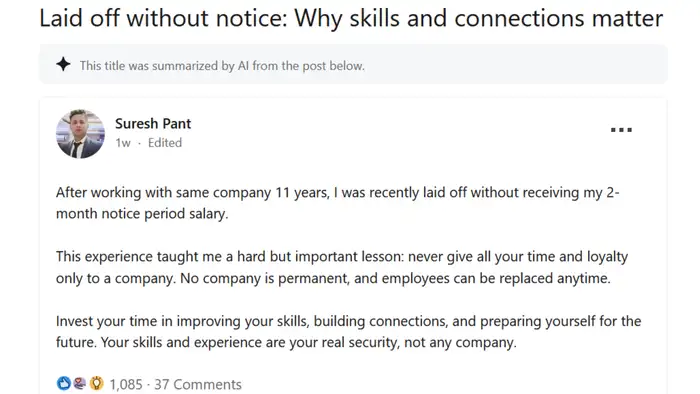Screen dimensions: 700x394
Task: Click the middle support reaction icon
Action: pos(79,383)
